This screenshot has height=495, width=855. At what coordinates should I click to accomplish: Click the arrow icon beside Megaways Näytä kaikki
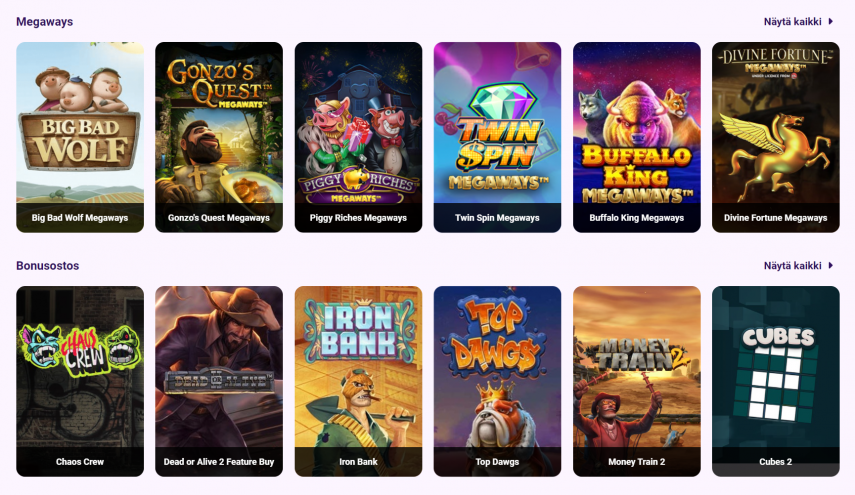[x=831, y=22]
